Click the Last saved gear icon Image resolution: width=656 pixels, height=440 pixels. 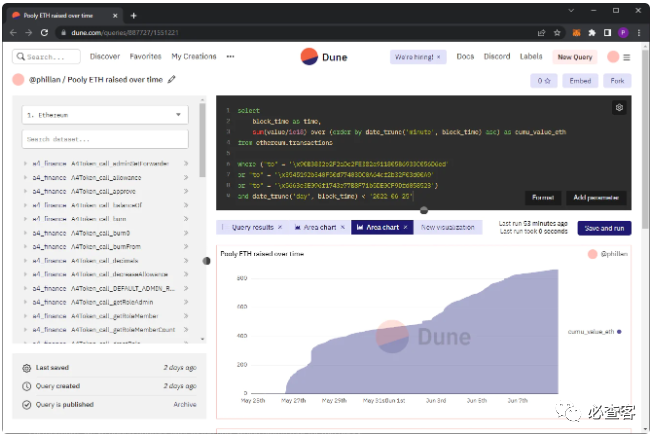click(26, 368)
